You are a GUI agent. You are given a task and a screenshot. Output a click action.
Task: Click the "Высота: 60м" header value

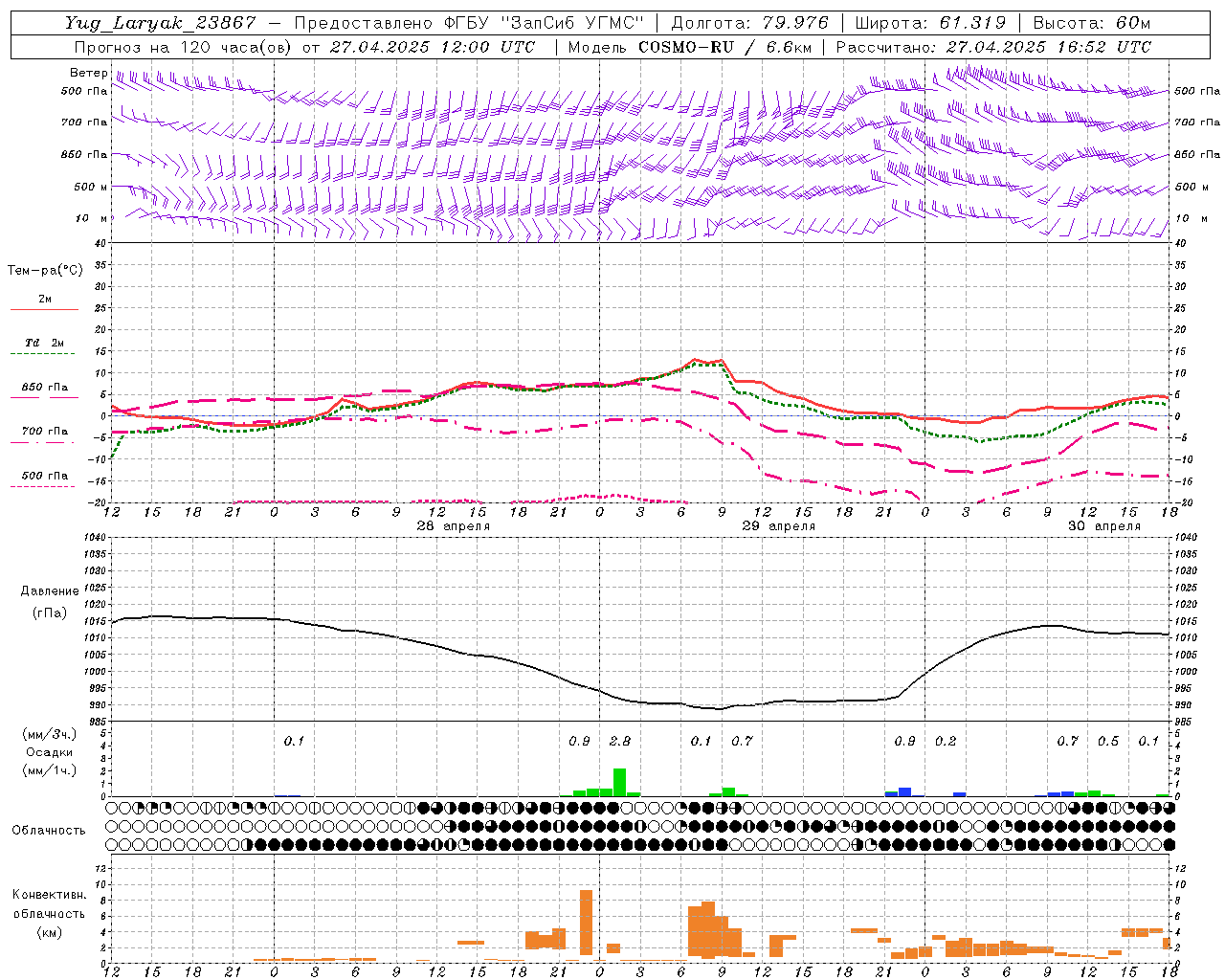click(1092, 23)
